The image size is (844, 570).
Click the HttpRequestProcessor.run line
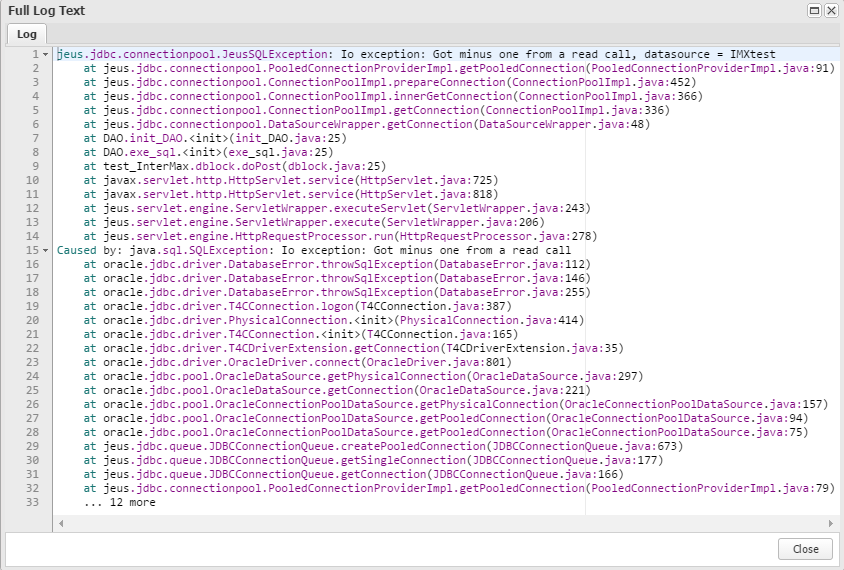pyautogui.click(x=341, y=236)
